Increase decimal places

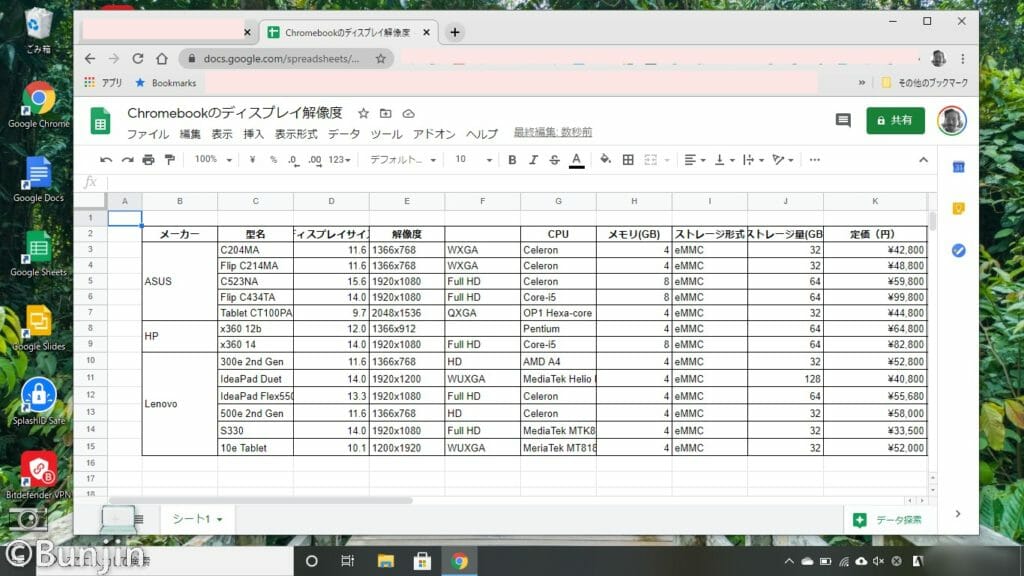pyautogui.click(x=315, y=160)
